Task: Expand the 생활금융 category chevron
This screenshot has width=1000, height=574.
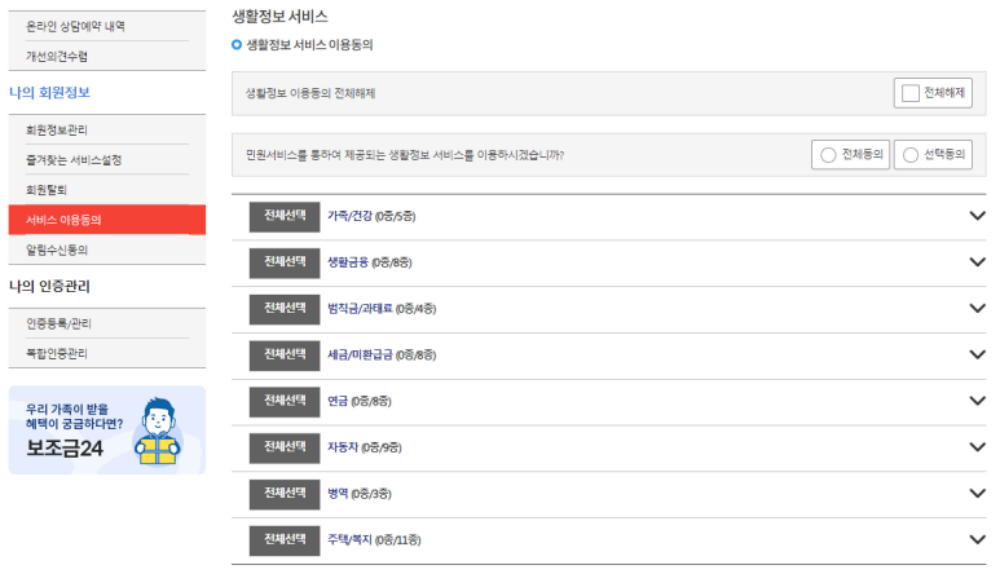Action: click(977, 262)
